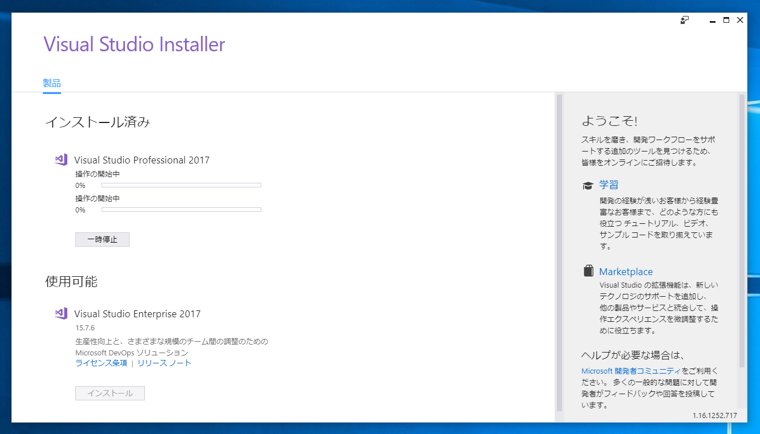Click the ヘルプが必要な場合は、 heading
This screenshot has width=760, height=434.
(x=633, y=355)
